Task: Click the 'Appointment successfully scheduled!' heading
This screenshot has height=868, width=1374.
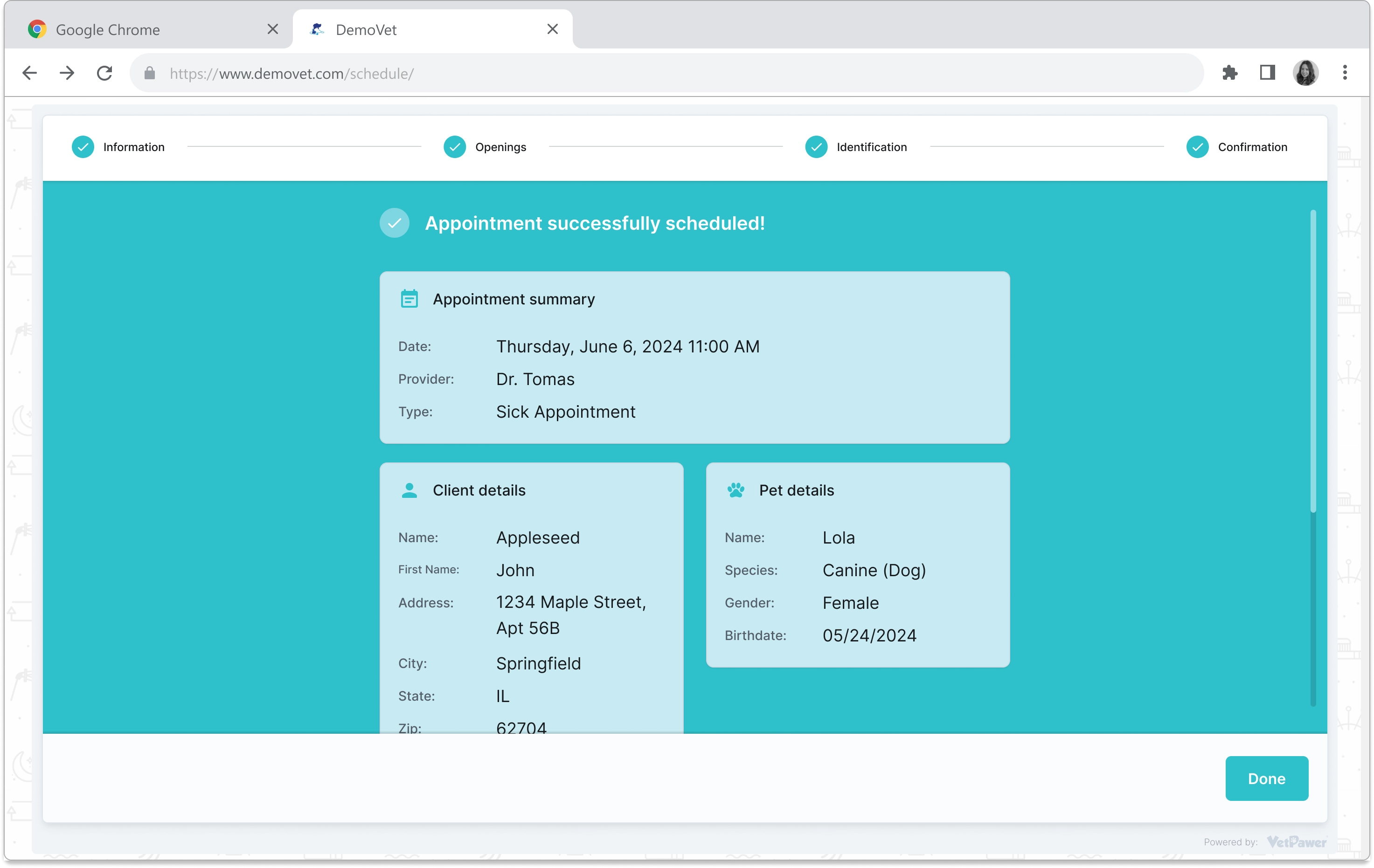Action: (595, 223)
